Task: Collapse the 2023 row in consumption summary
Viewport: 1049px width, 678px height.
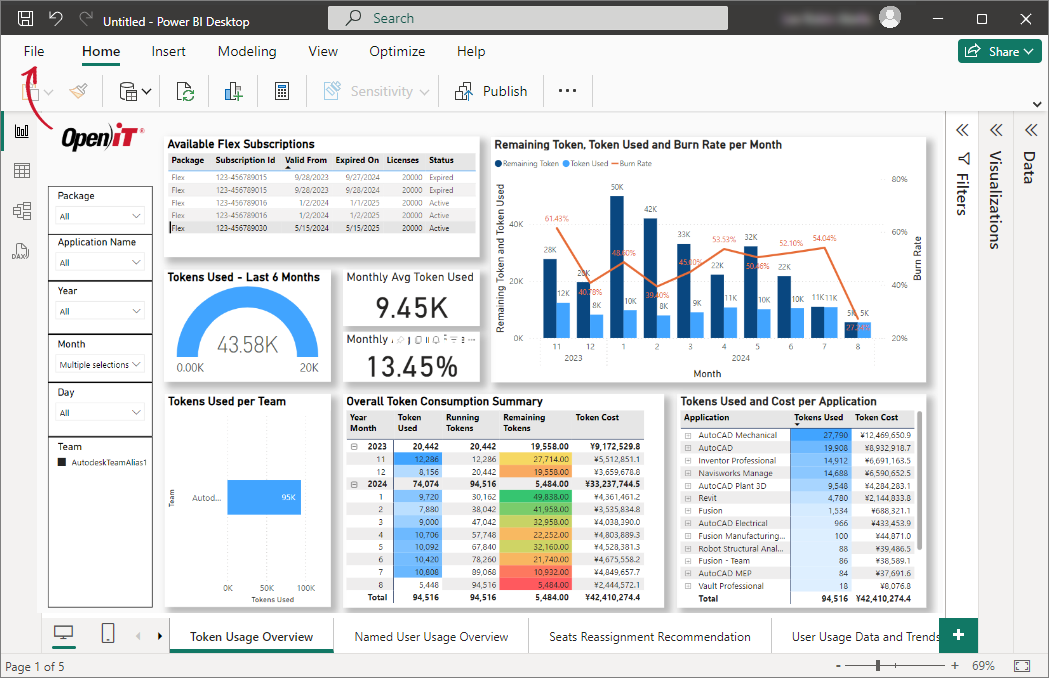Action: (x=354, y=446)
